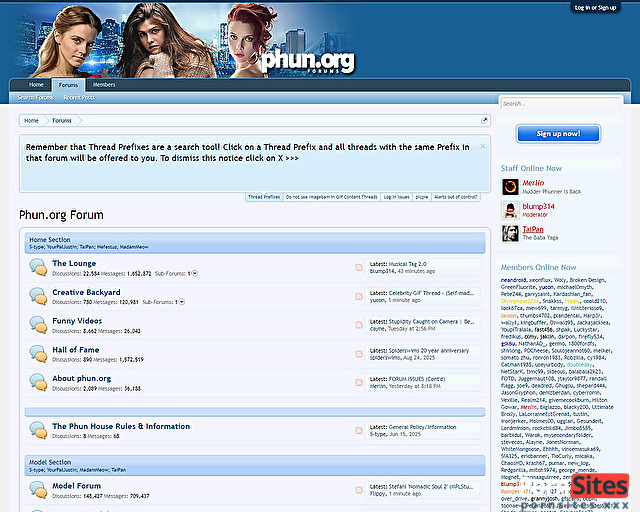Expand Creative Backyard sub-forums dropdown
The width and height of the screenshot is (640, 512).
pyautogui.click(x=182, y=302)
